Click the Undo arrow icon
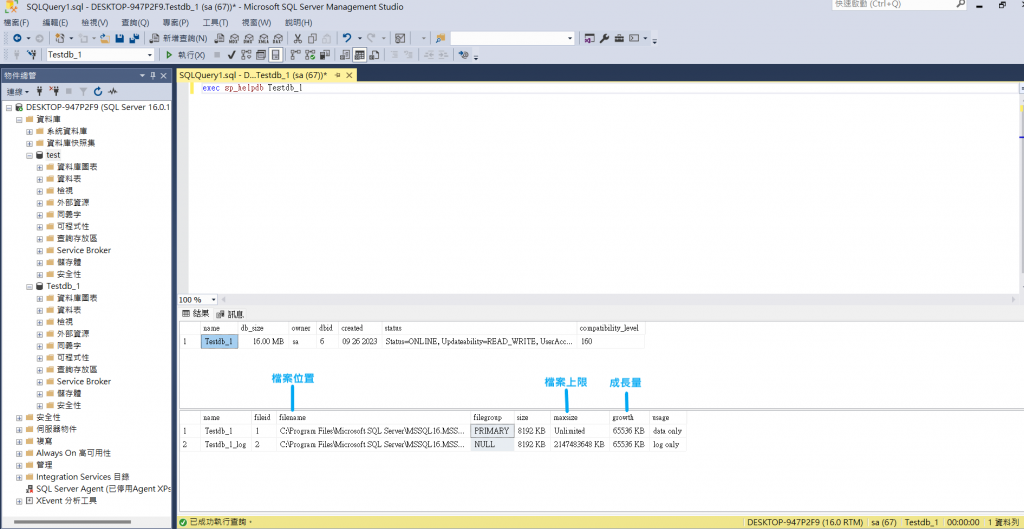The width and height of the screenshot is (1024, 529). tap(346, 39)
